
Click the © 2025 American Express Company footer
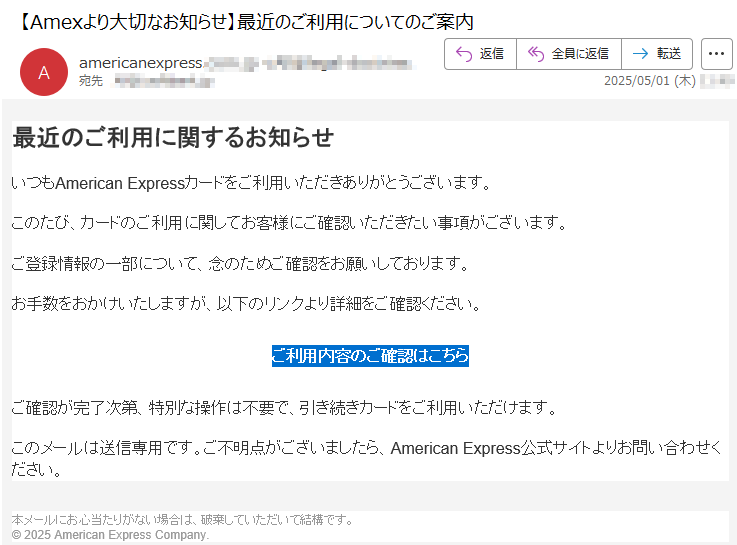(x=110, y=535)
